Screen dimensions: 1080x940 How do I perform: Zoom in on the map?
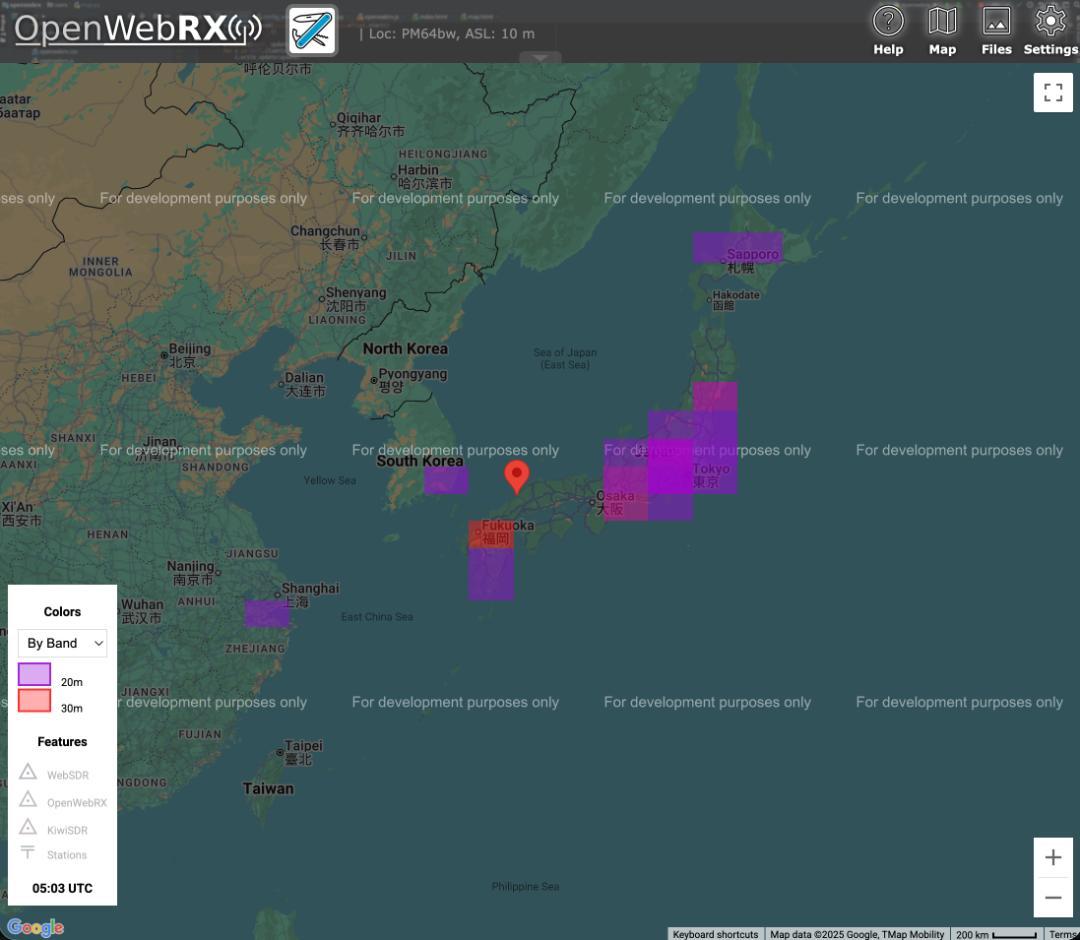click(1052, 857)
